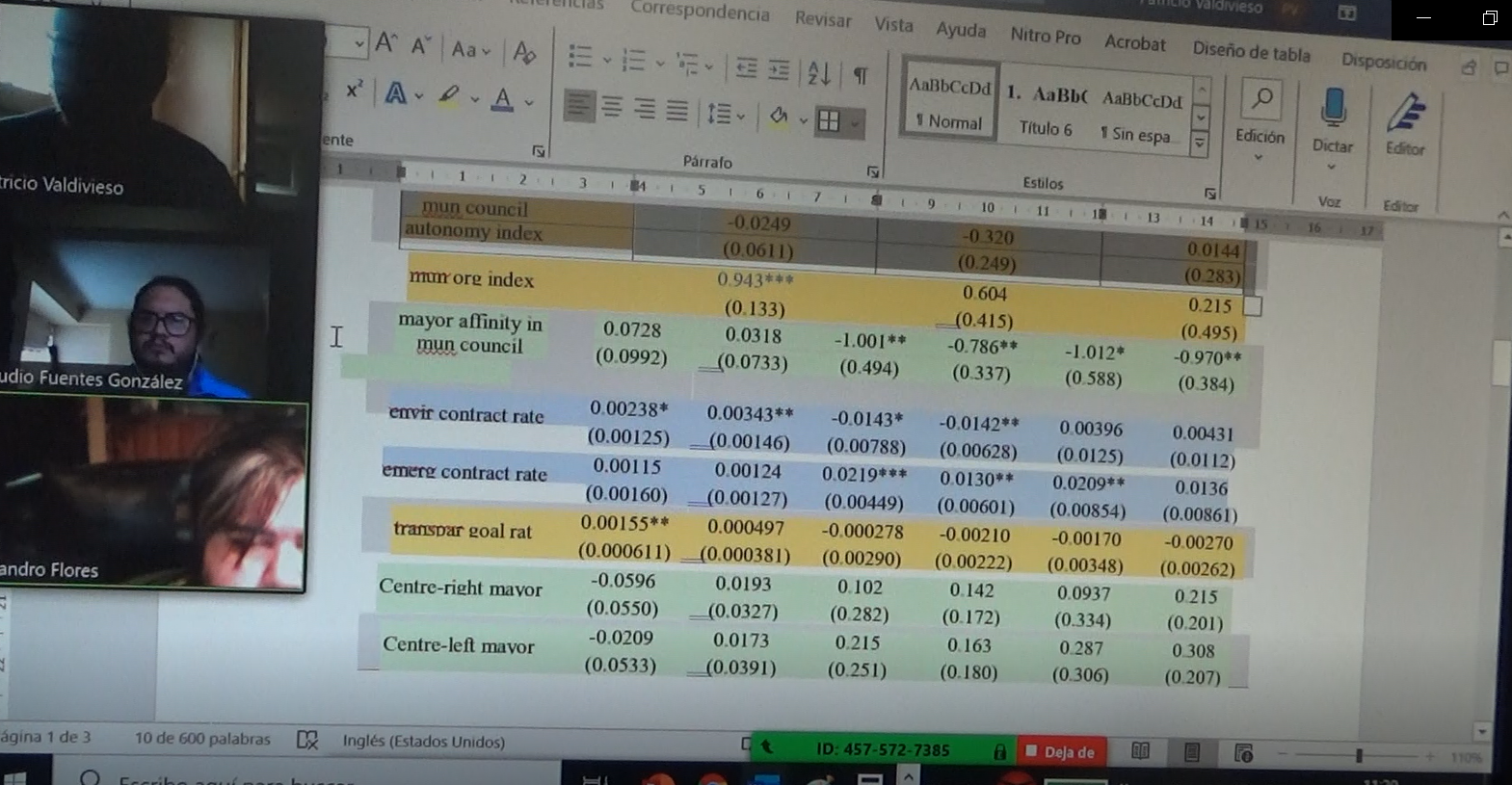This screenshot has height=785, width=1512.
Task: Expand the numbered list style dropdown
Action: point(660,64)
